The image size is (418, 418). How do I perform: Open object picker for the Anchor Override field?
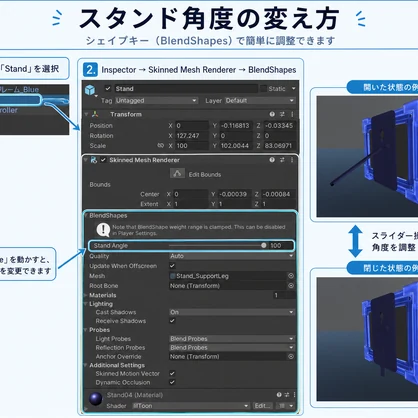click(x=291, y=357)
